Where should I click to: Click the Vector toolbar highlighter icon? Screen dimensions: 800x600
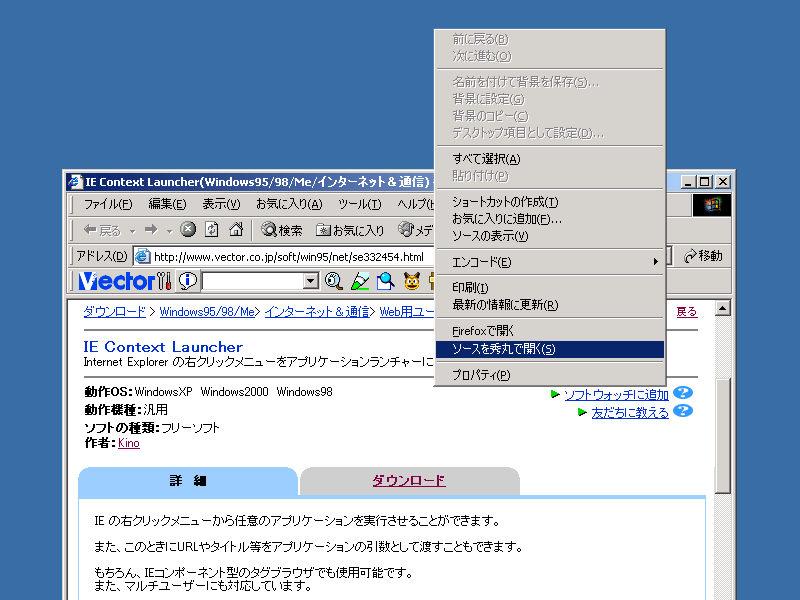(360, 281)
